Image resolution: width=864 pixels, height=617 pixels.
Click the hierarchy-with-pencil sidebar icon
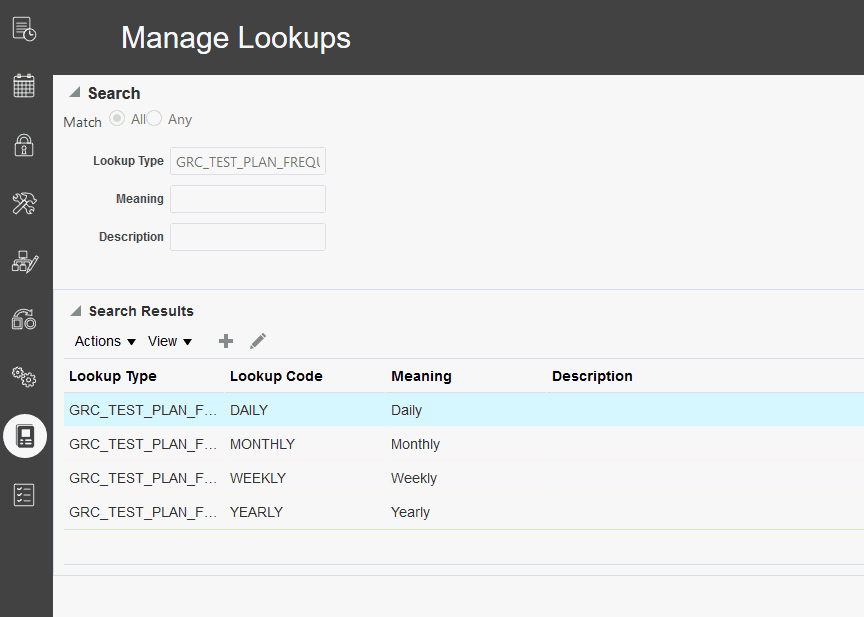point(24,262)
